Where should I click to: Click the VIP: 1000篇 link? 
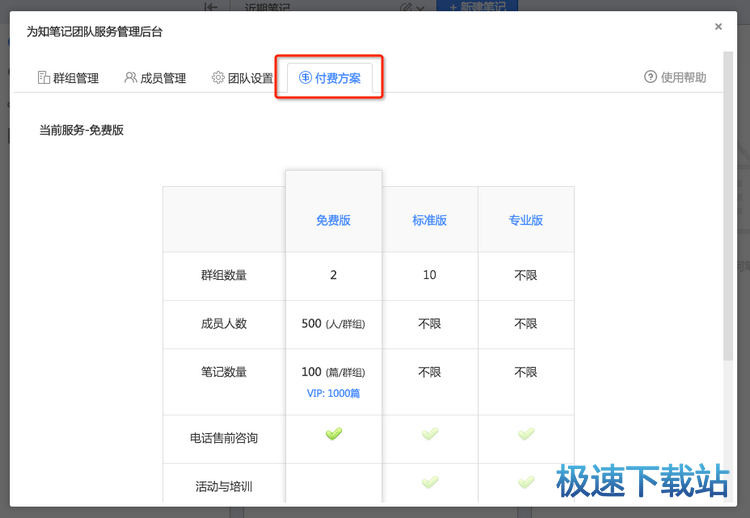tap(333, 393)
